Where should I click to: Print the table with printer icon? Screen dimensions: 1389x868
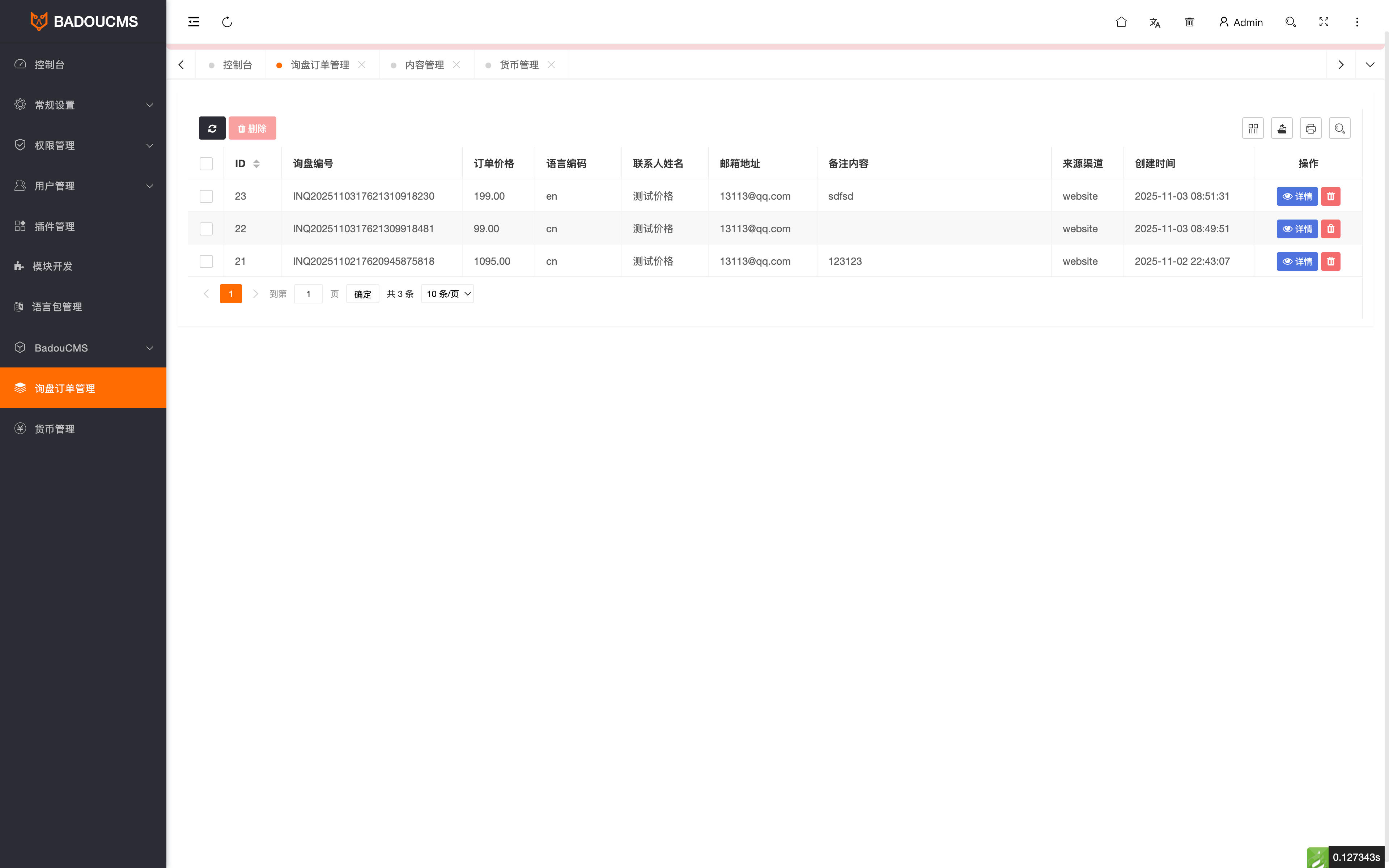(1311, 129)
